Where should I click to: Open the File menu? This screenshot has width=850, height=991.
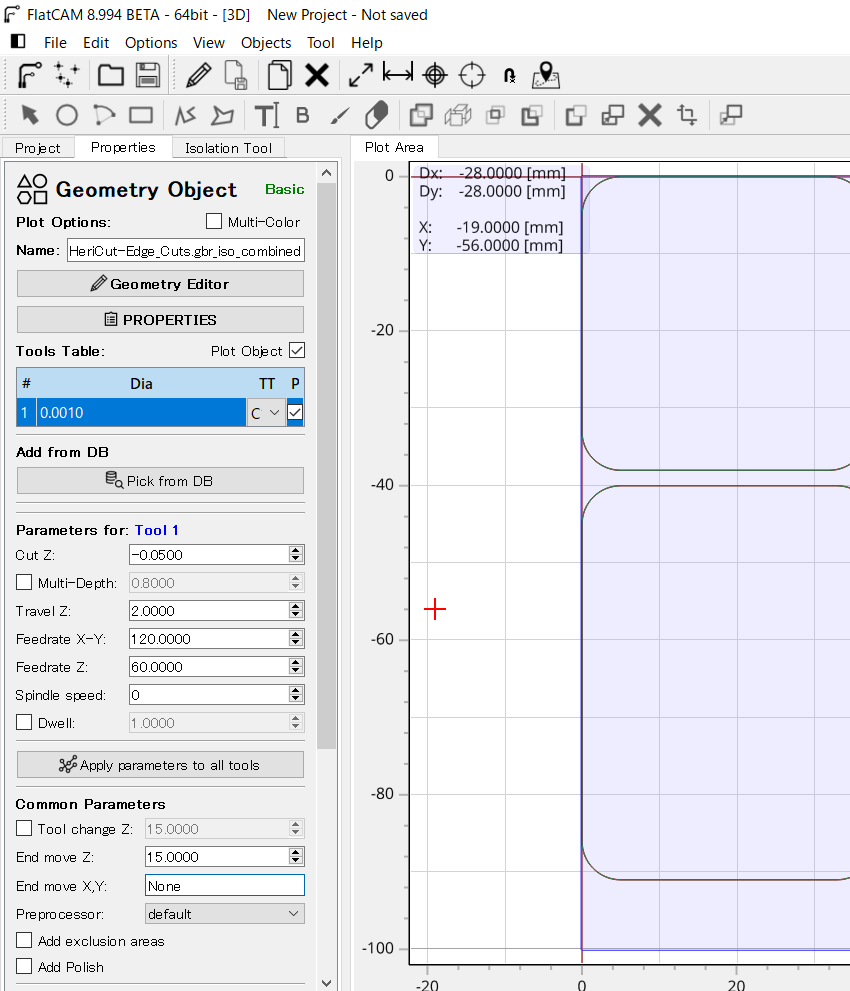point(55,42)
